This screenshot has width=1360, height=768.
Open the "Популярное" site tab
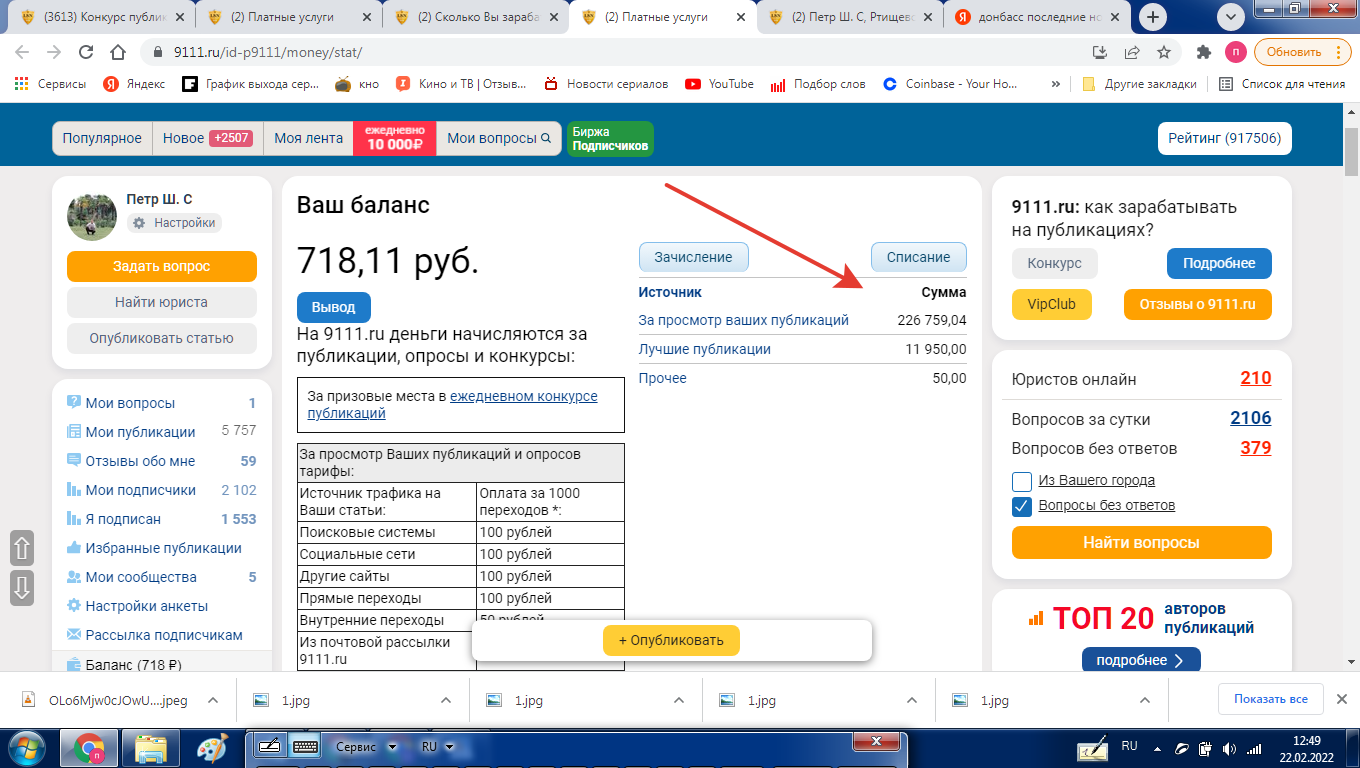(102, 139)
